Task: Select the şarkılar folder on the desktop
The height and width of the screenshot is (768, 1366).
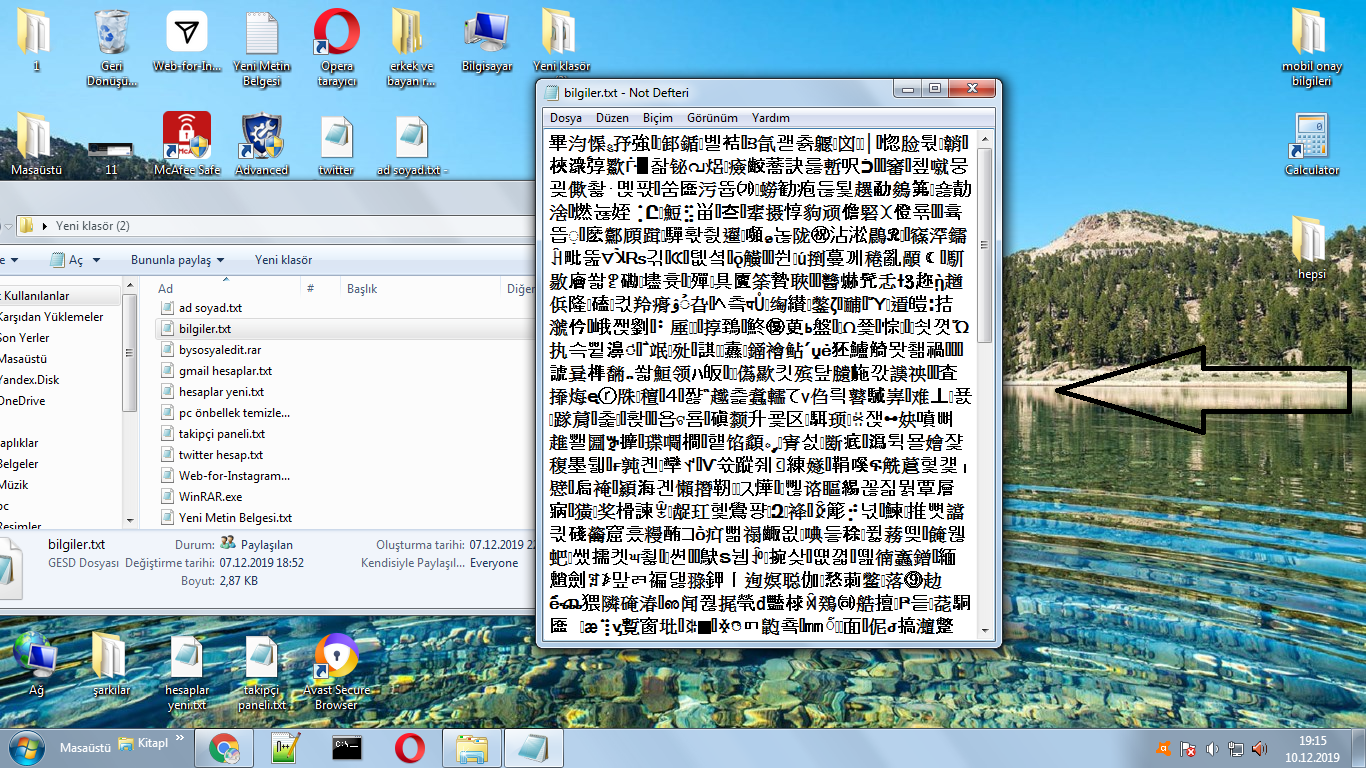Action: (111, 663)
